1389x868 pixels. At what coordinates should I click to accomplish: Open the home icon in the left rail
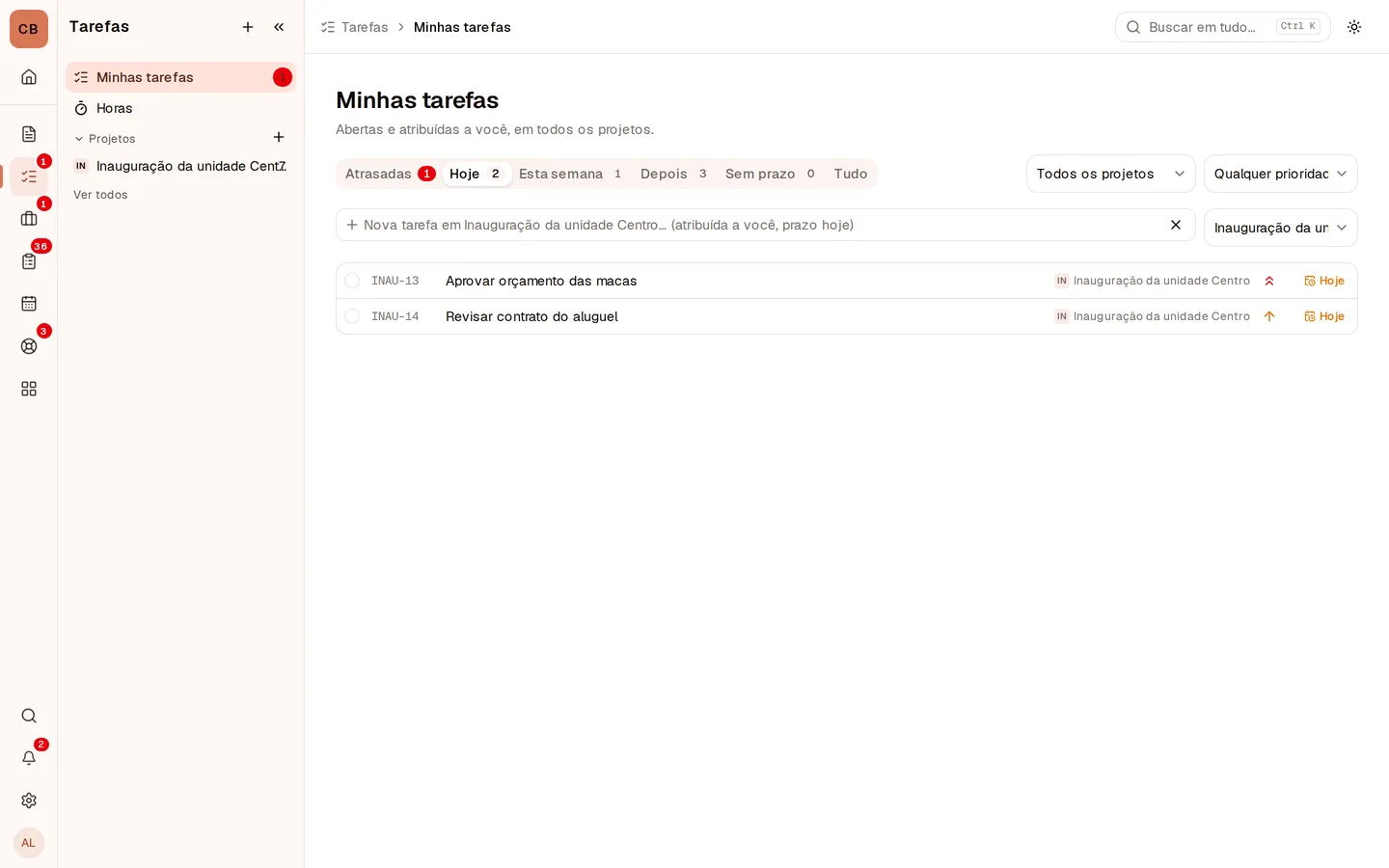[29, 77]
